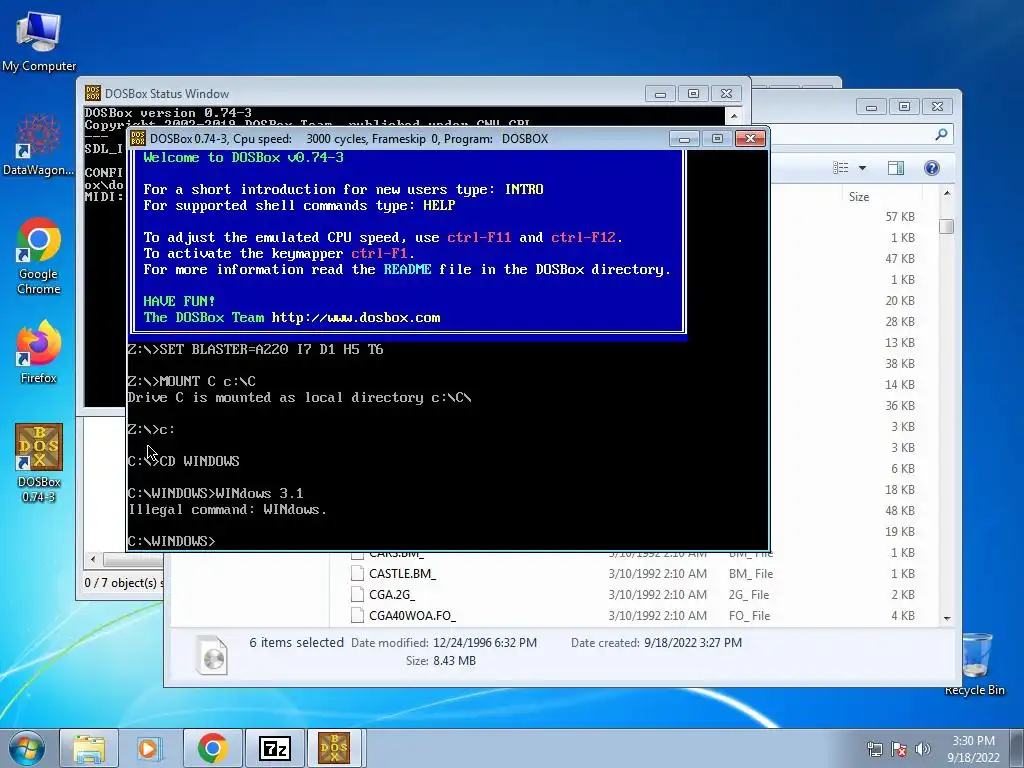
Task: Maximize the Explorer window
Action: 904,106
